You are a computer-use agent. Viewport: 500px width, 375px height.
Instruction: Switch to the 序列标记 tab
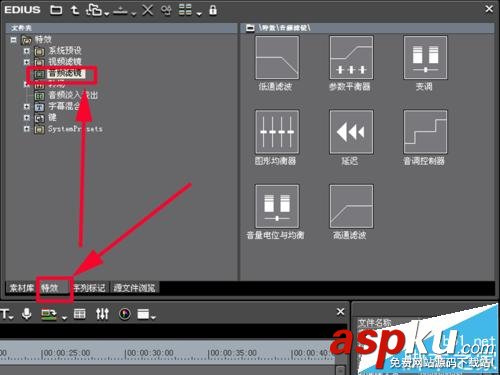[89, 288]
